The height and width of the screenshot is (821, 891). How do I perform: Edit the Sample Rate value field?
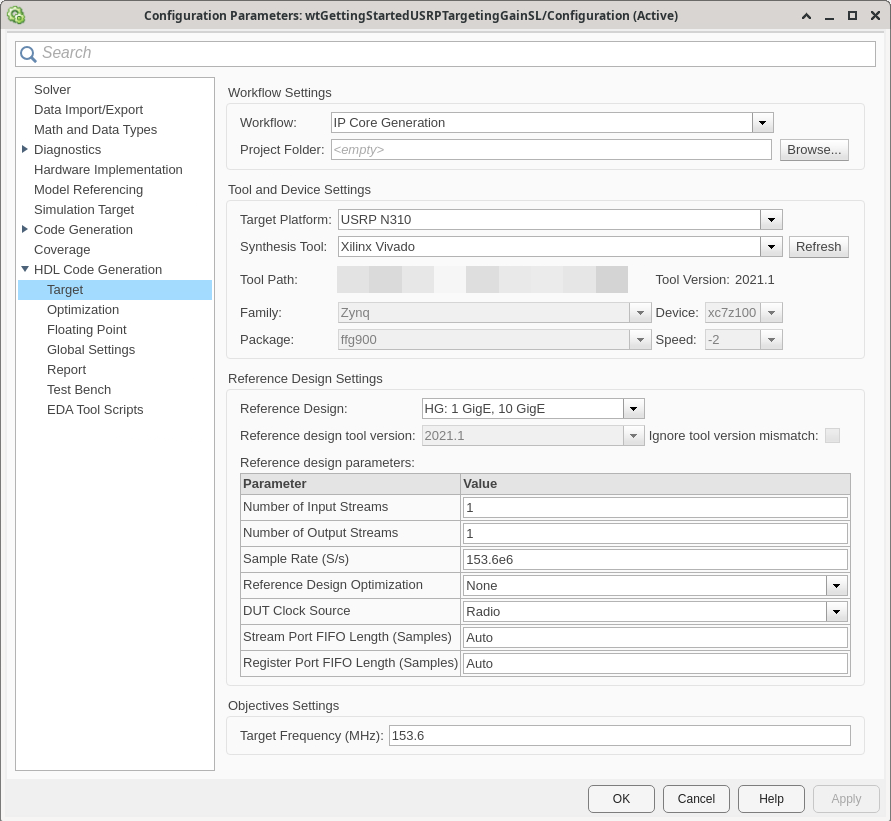coord(654,559)
